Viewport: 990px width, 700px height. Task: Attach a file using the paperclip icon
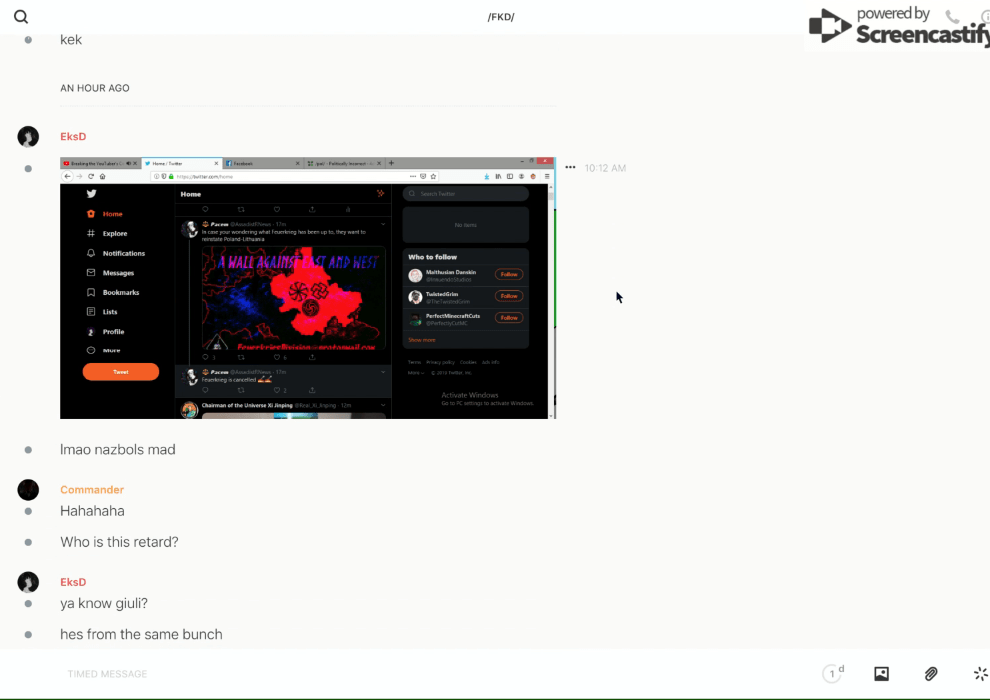(931, 674)
